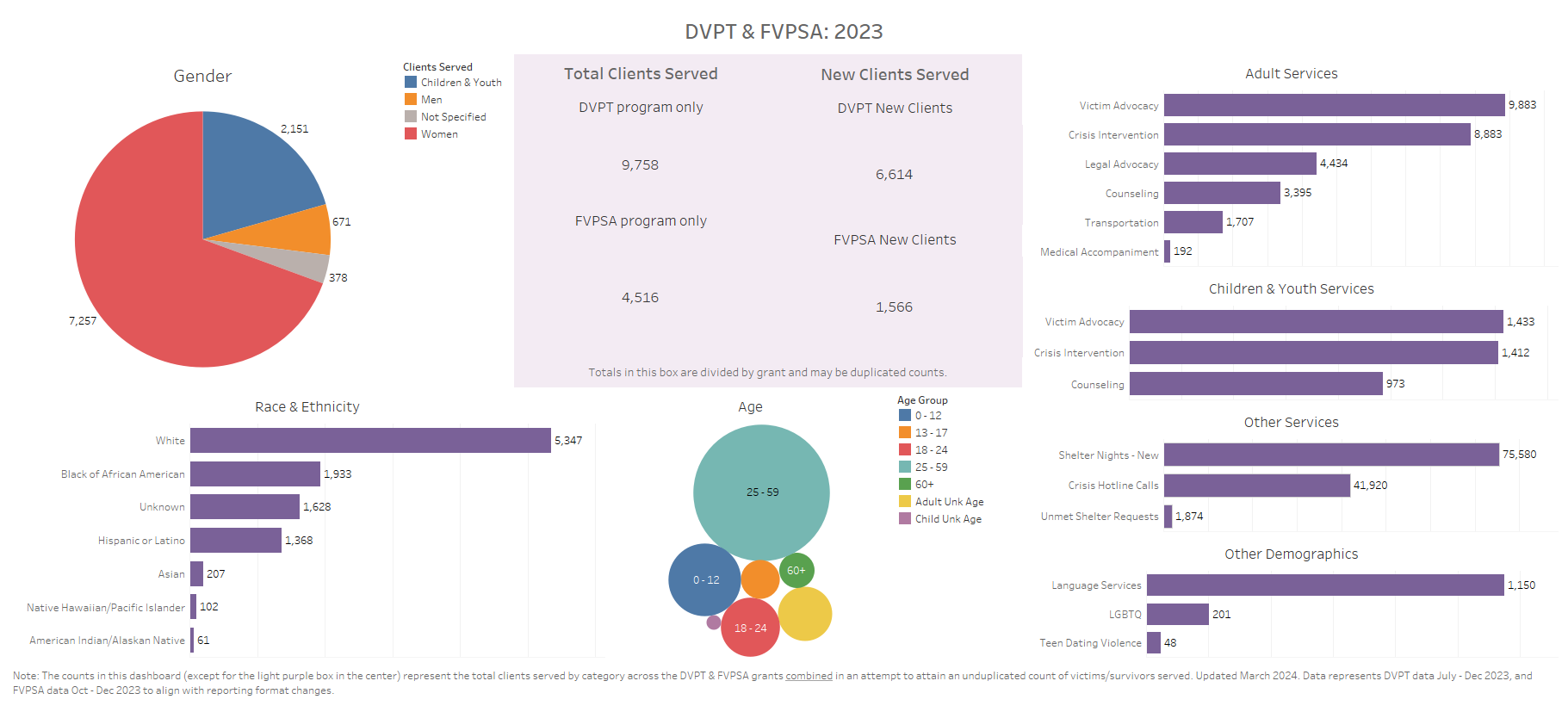Click the Children & Youth legend color swatch
Screen dimensions: 1568x712
(411, 83)
